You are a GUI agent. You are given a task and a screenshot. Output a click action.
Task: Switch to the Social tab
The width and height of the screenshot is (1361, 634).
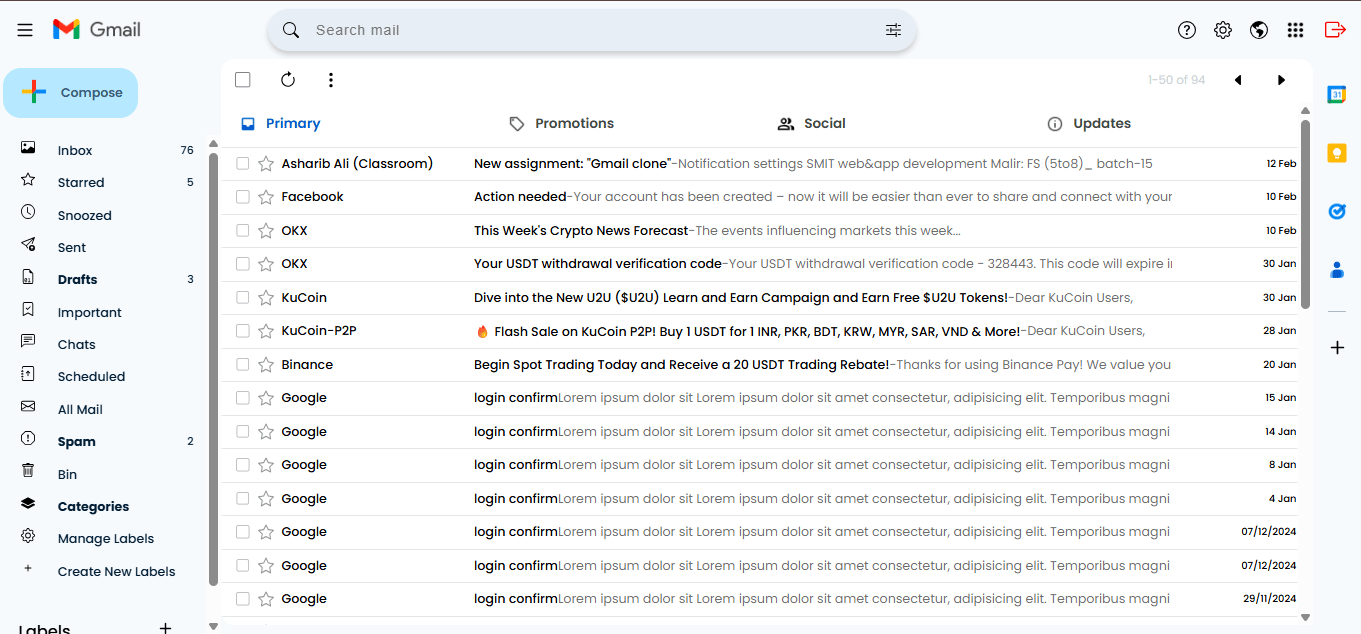coord(812,124)
